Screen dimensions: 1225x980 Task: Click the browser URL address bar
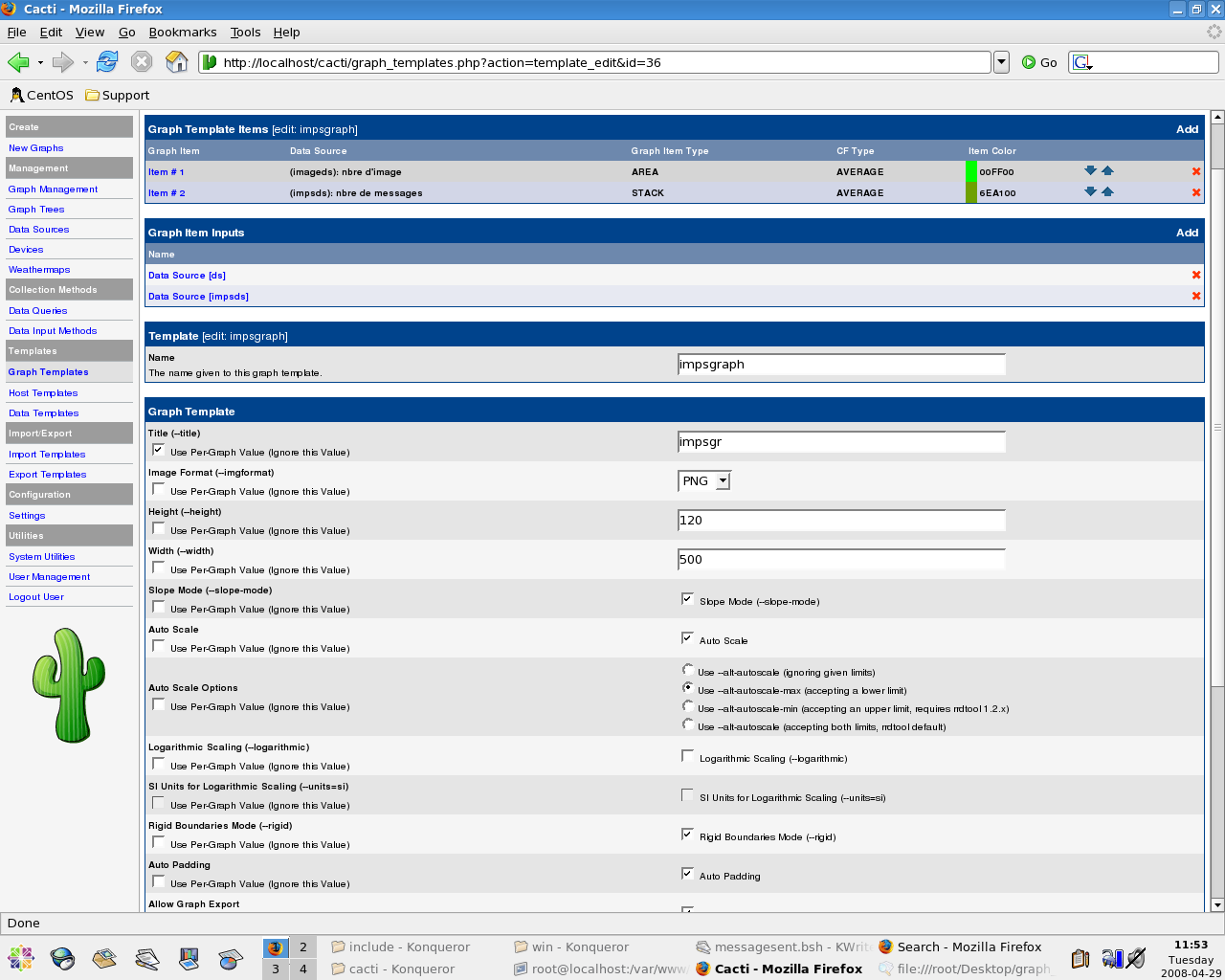click(595, 62)
